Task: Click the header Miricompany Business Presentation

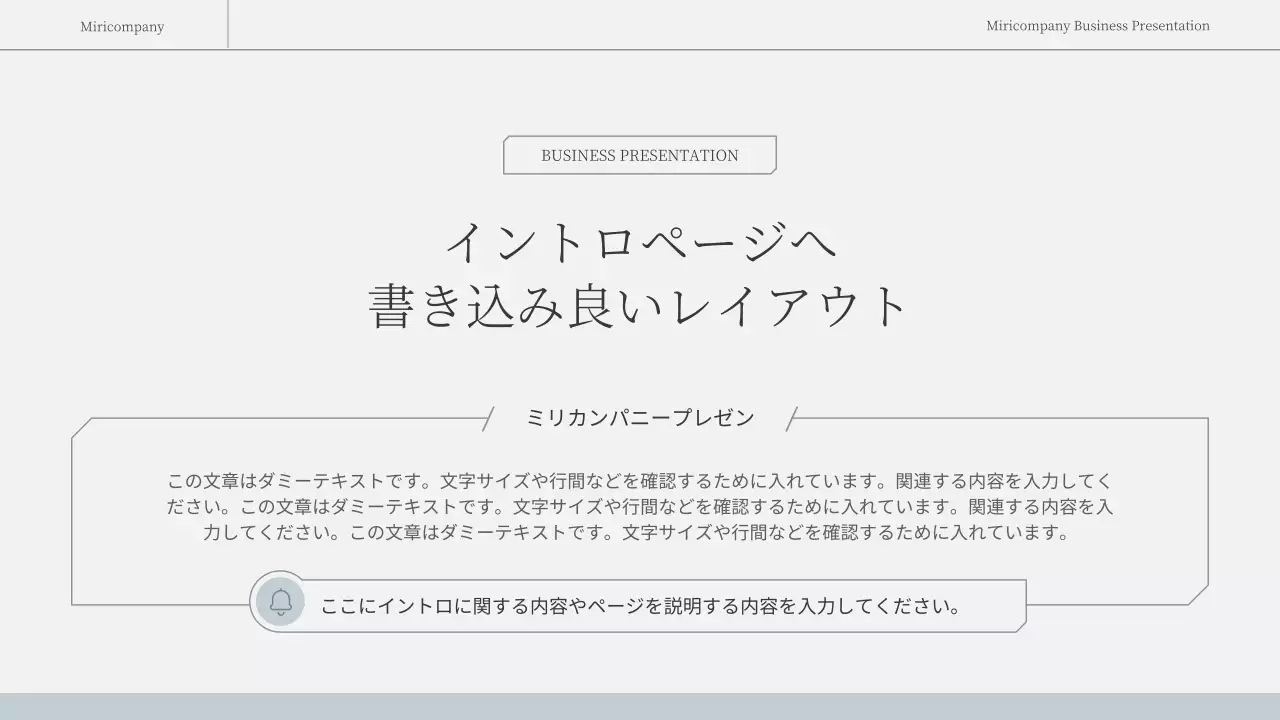Action: pos(1097,26)
